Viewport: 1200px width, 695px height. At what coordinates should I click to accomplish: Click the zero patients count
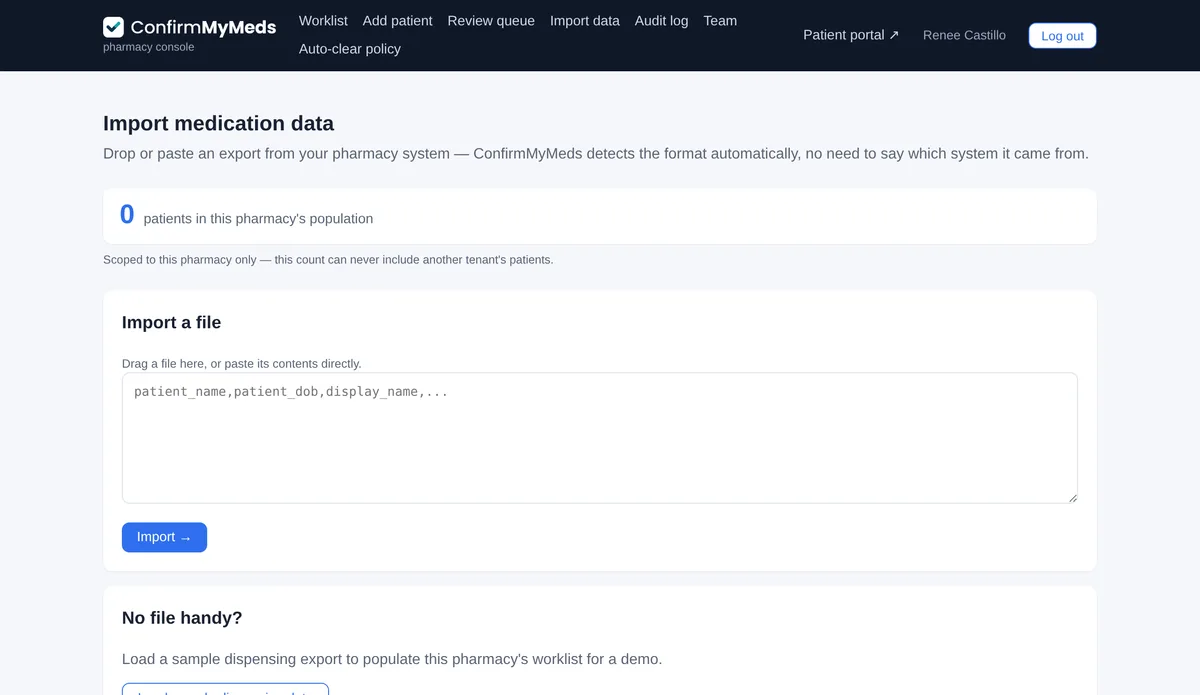(x=127, y=215)
